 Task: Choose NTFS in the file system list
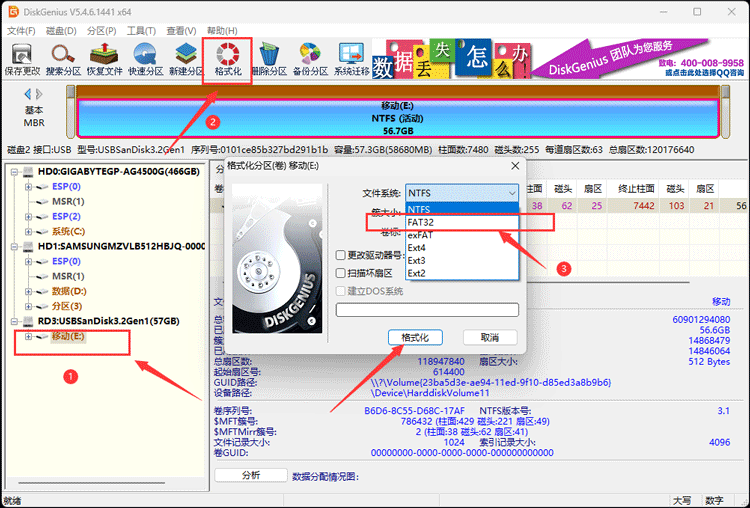pyautogui.click(x=462, y=209)
